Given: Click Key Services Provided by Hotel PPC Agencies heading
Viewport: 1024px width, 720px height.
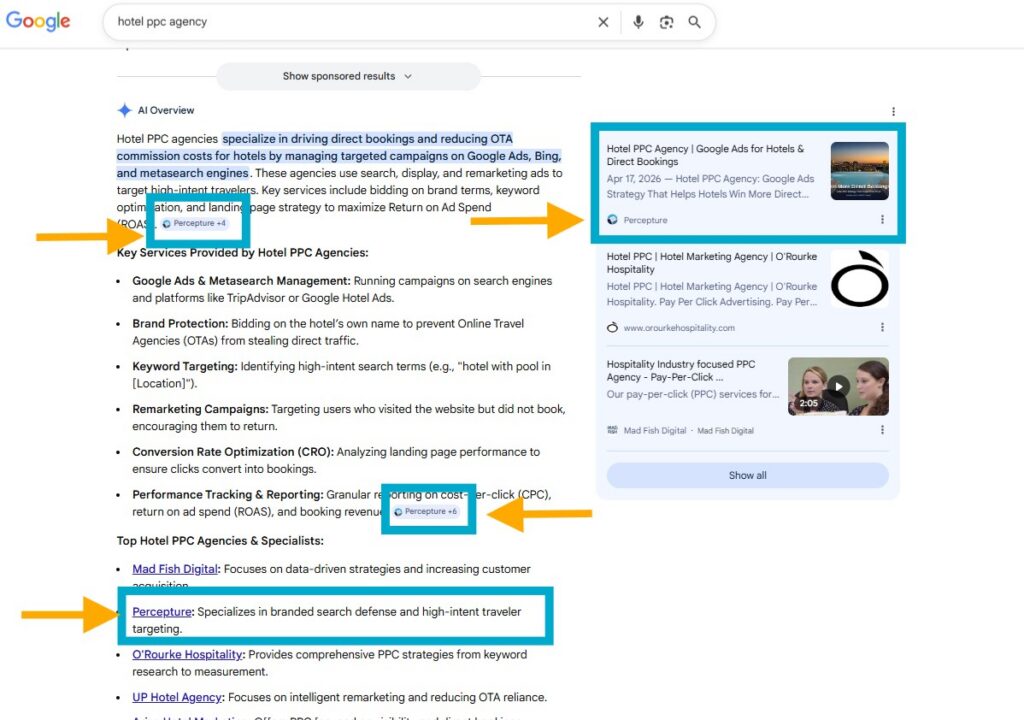Looking at the screenshot, I should [242, 253].
